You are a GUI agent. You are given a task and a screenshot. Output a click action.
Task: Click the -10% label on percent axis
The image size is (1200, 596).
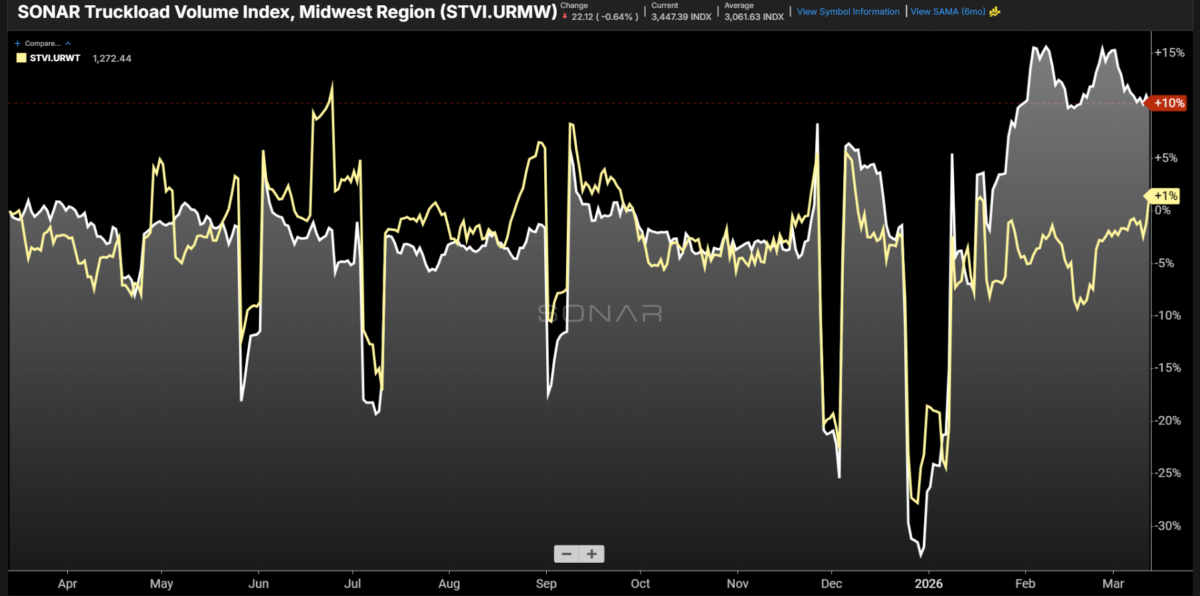point(1169,315)
